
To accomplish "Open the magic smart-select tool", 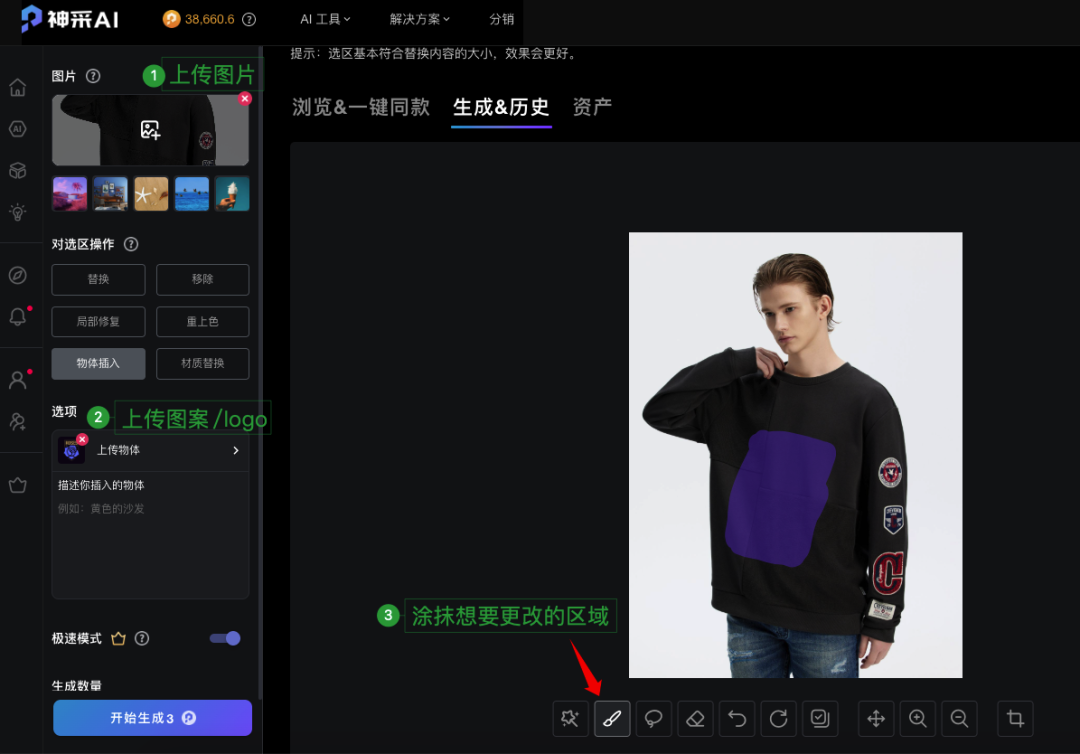I will 570,719.
